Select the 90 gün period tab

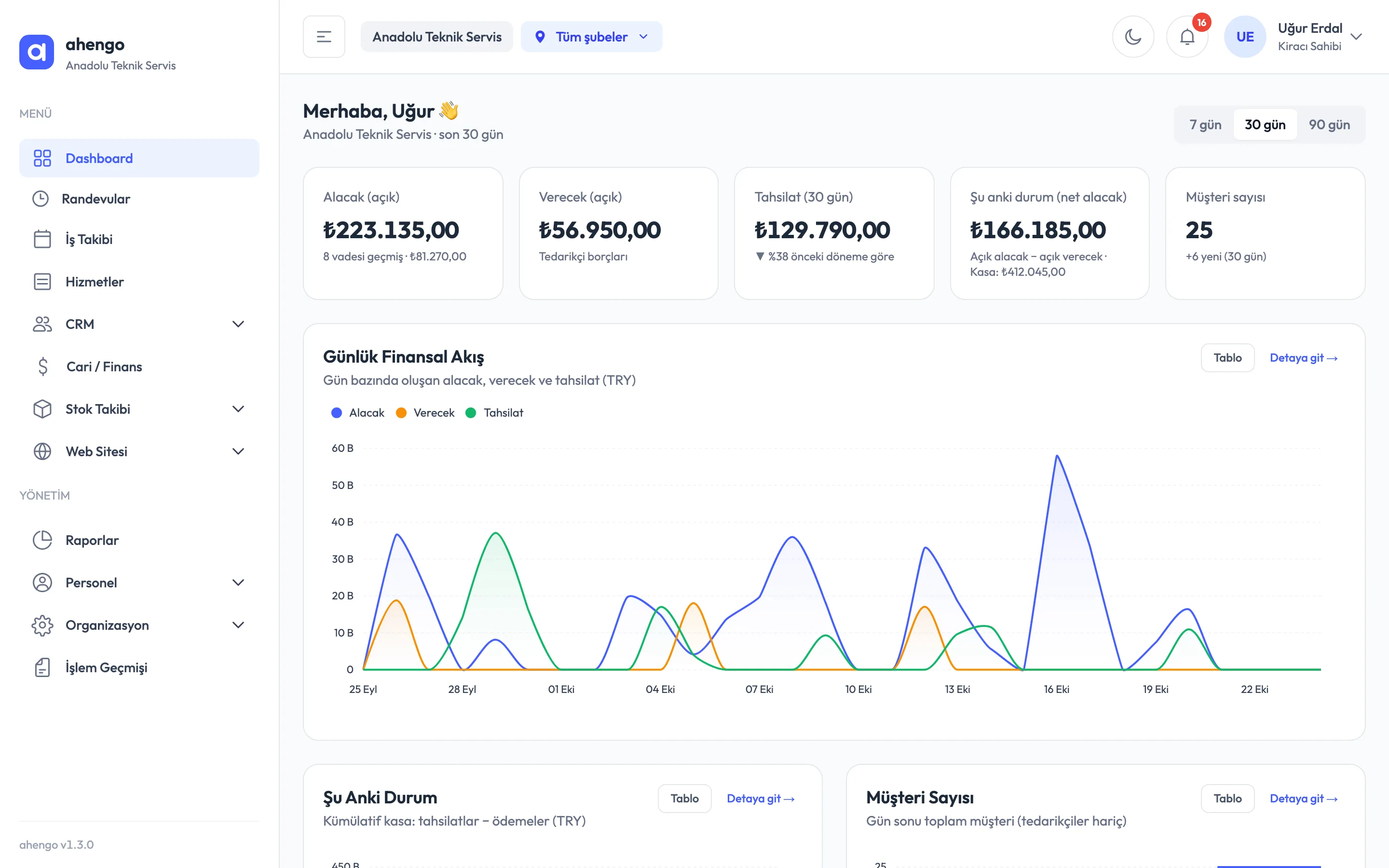pyautogui.click(x=1329, y=124)
